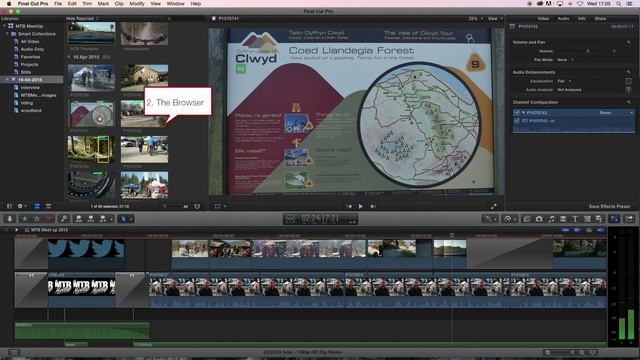Viewport: 640px width, 360px height.
Task: Hide the Libraries sidebar icon
Action: [x=9, y=206]
